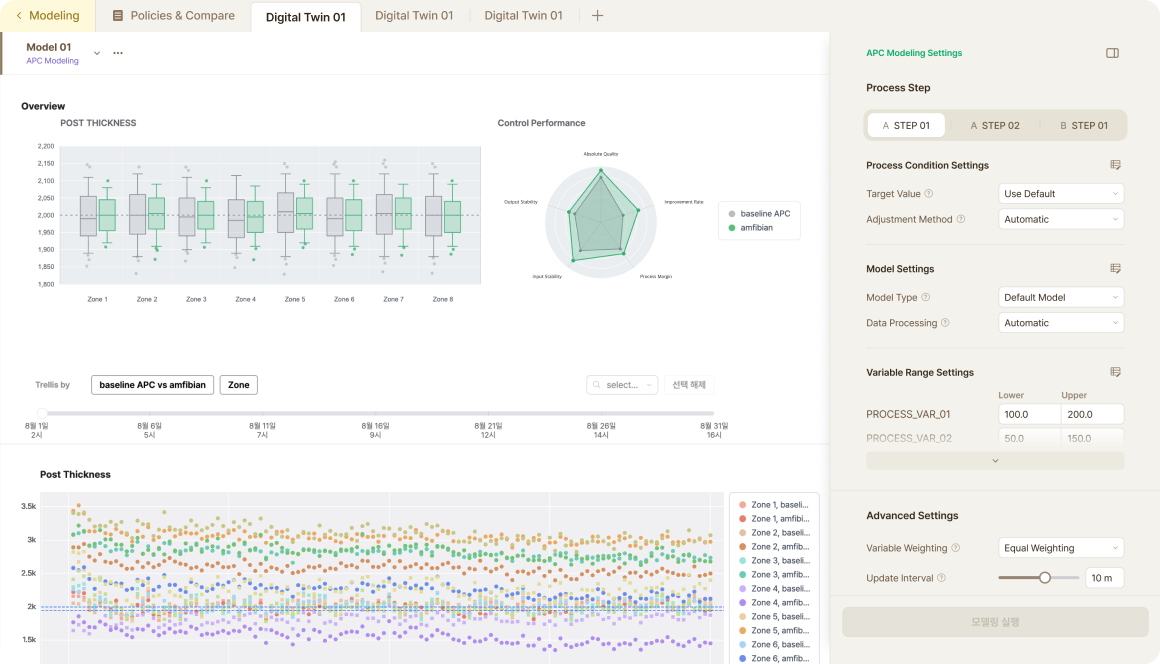Select A STEP 02 process step
Viewport: 1160px width, 664px height.
995,126
